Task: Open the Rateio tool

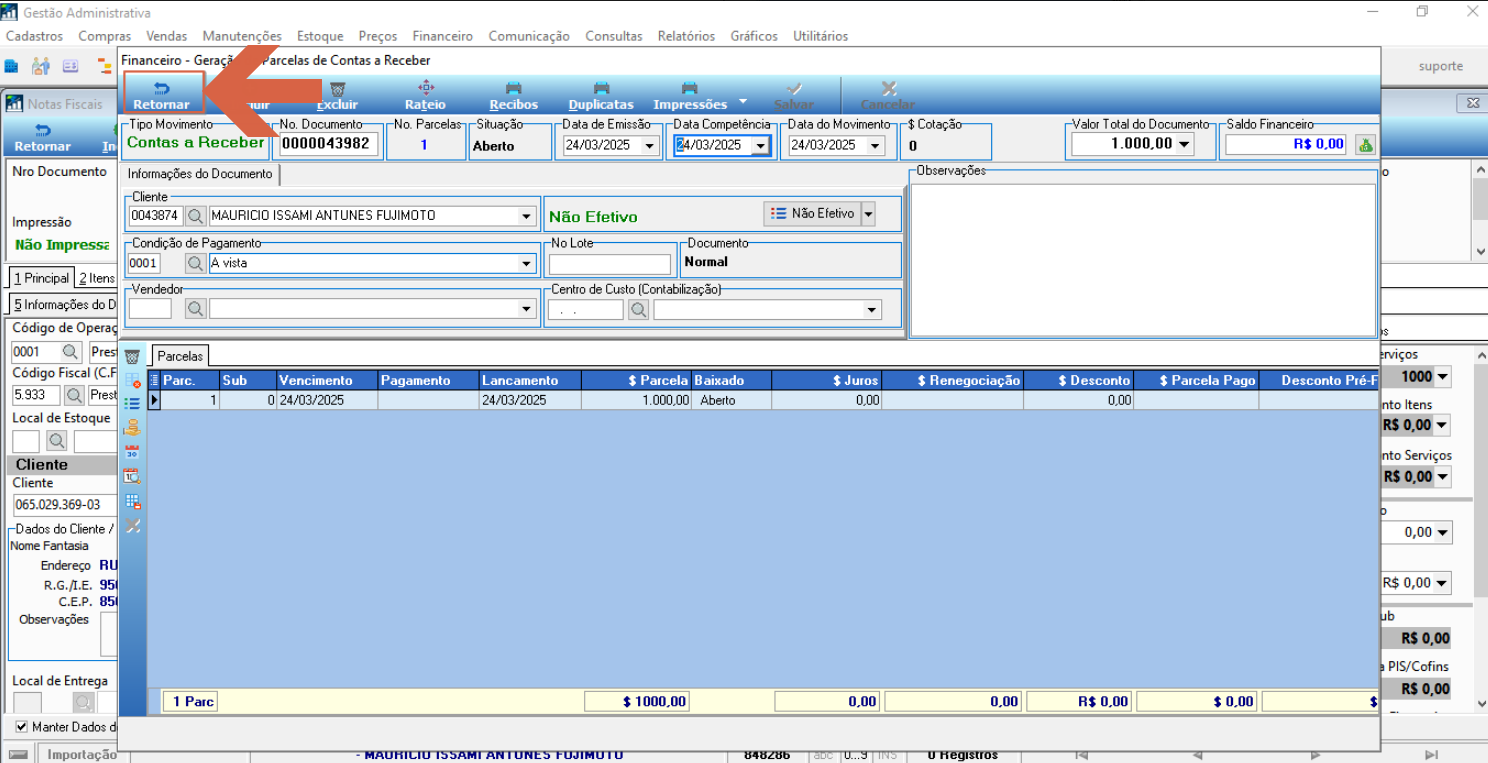Action: pos(425,96)
